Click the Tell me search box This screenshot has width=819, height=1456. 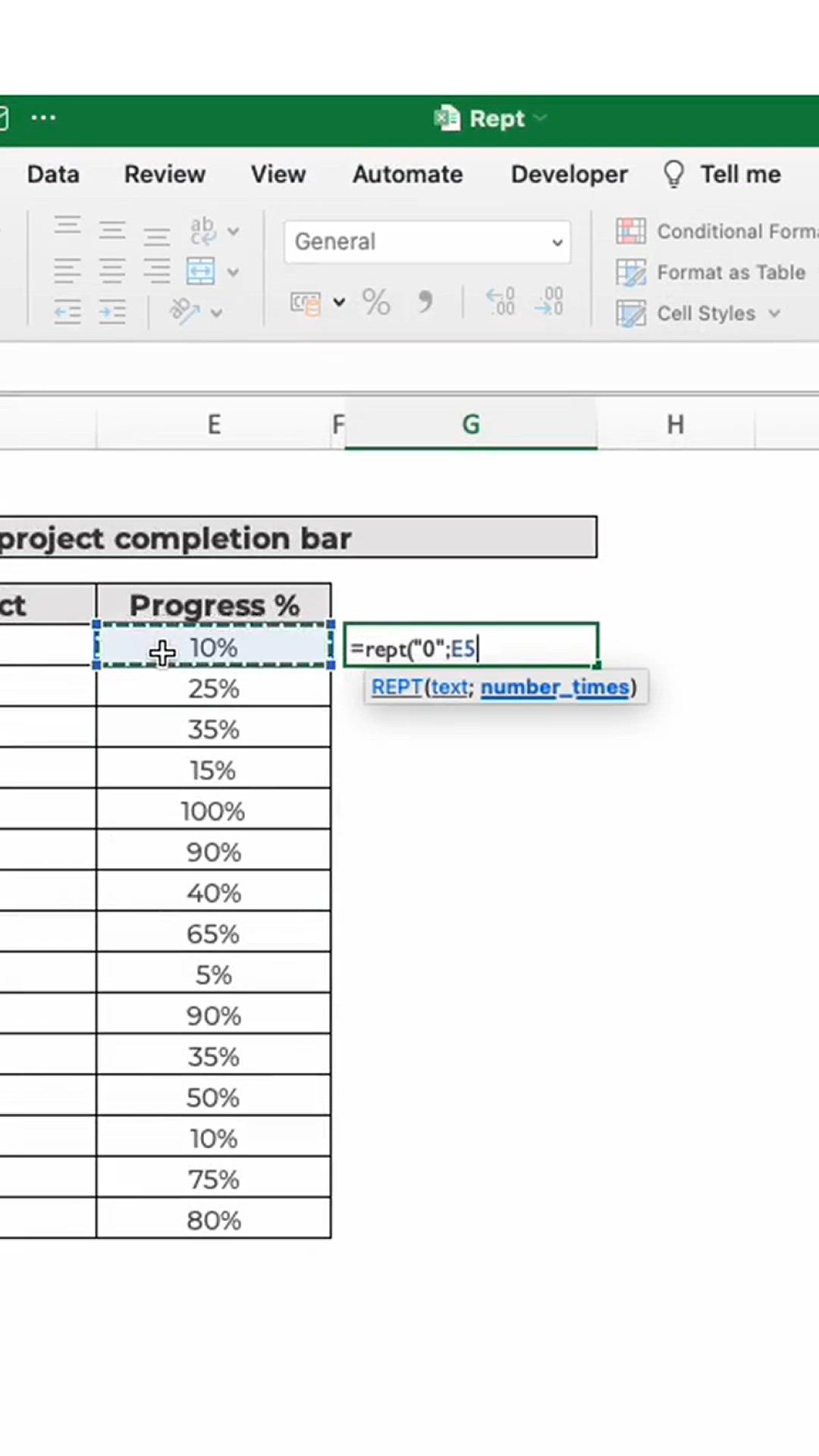point(739,174)
